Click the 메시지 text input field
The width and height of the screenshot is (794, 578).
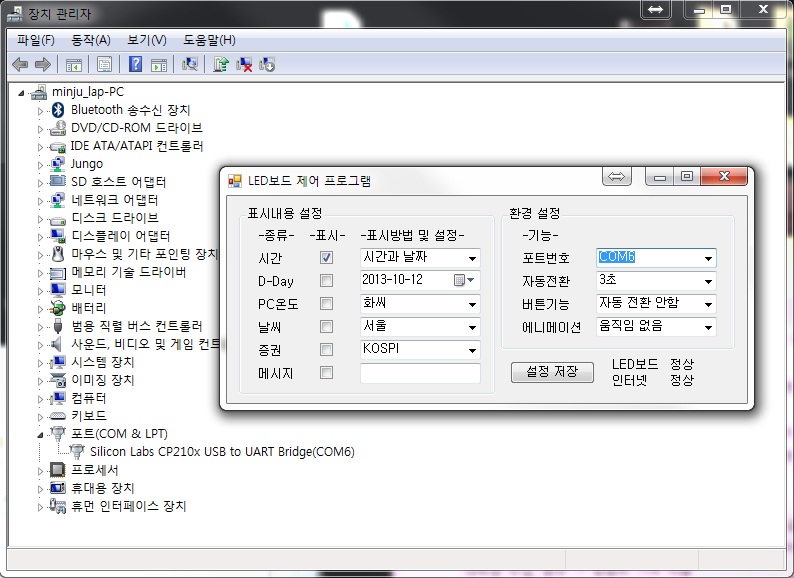(420, 373)
